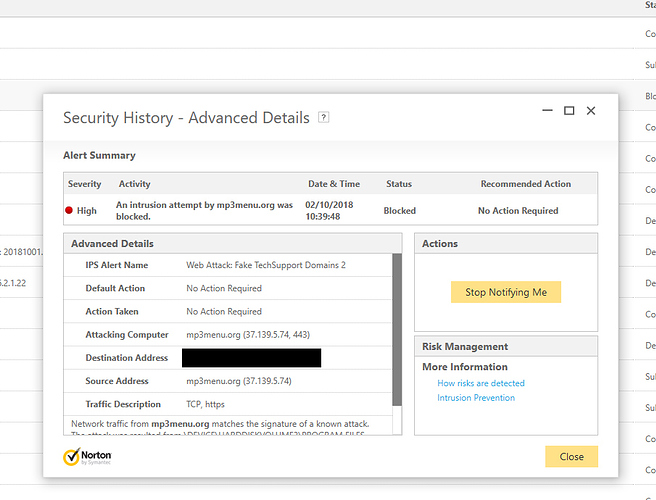Click the Activity column header

tap(134, 184)
